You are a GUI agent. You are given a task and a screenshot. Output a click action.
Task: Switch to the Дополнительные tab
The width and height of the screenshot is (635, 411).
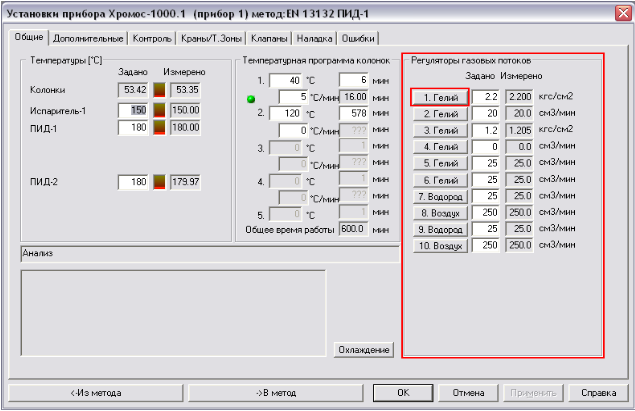(x=88, y=39)
